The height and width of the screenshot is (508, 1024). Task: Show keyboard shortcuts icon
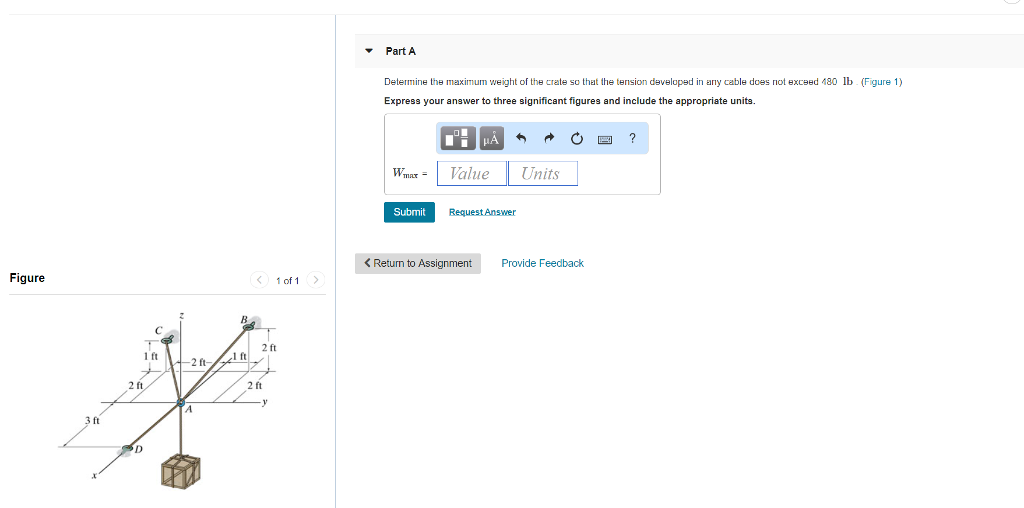[604, 138]
